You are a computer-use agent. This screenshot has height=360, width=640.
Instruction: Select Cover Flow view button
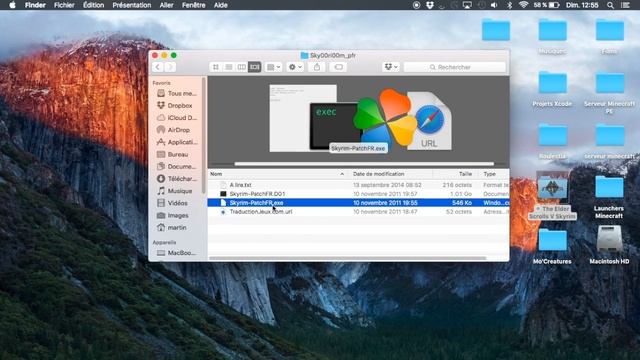tap(255, 67)
